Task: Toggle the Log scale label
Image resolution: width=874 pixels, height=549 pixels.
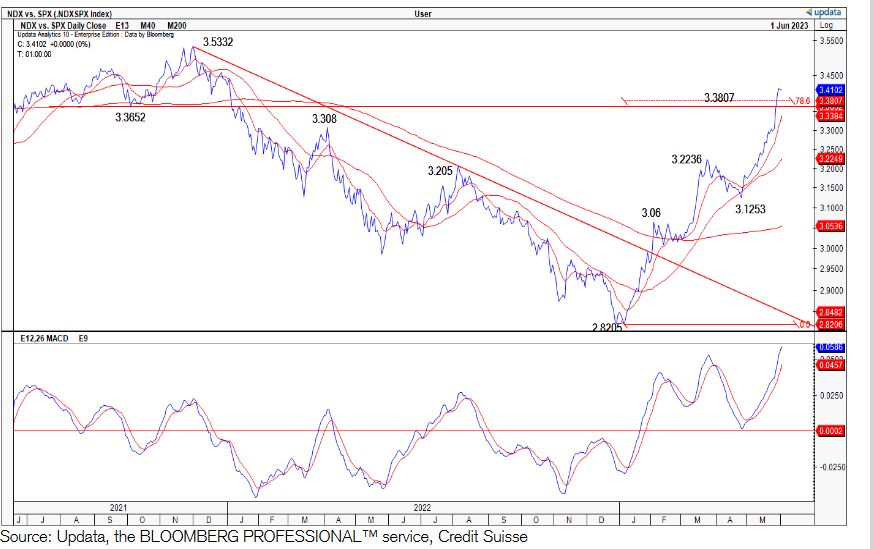Action: pos(826,24)
